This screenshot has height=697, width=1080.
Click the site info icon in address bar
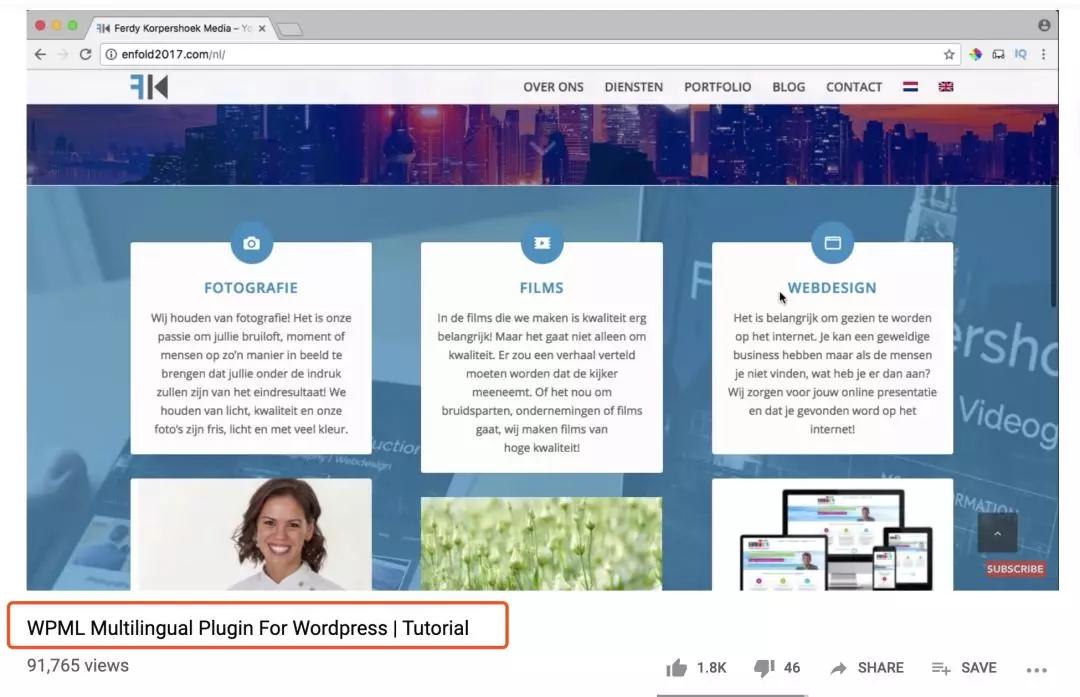pyautogui.click(x=110, y=54)
